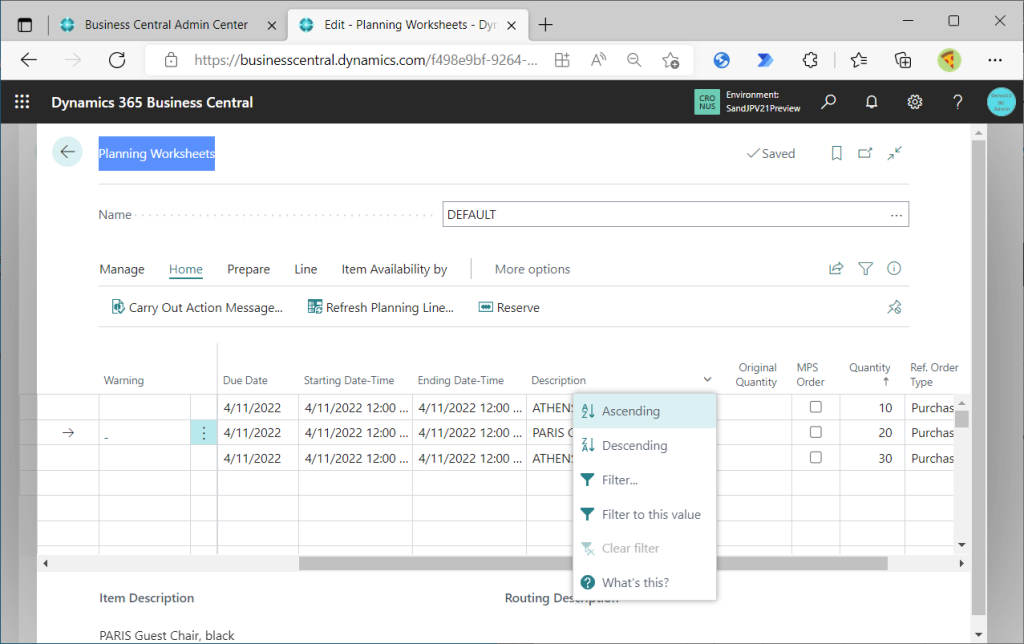
Task: View site information lock icon
Action: click(x=171, y=60)
